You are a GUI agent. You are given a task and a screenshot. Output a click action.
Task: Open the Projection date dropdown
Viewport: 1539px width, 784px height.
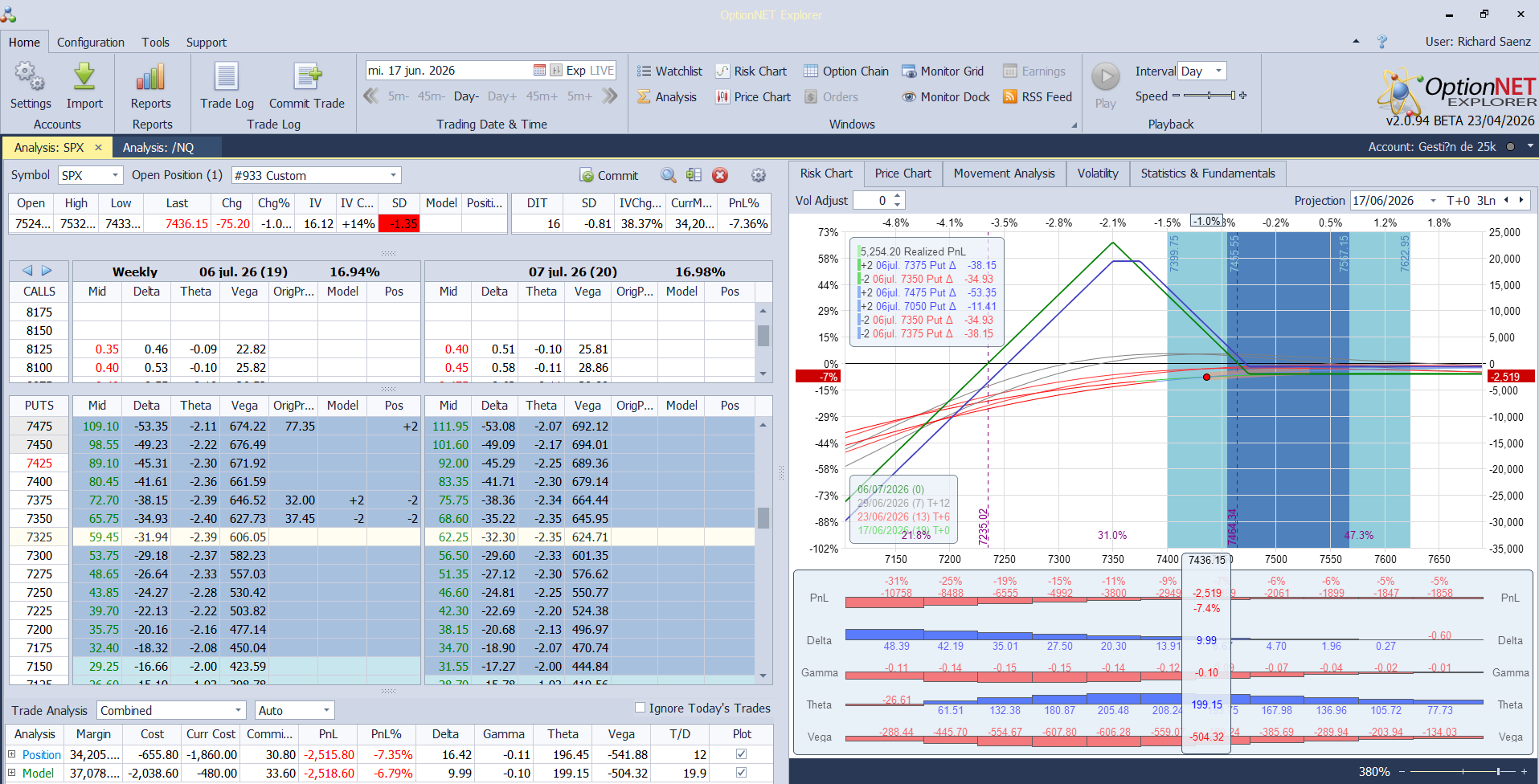[x=1433, y=200]
